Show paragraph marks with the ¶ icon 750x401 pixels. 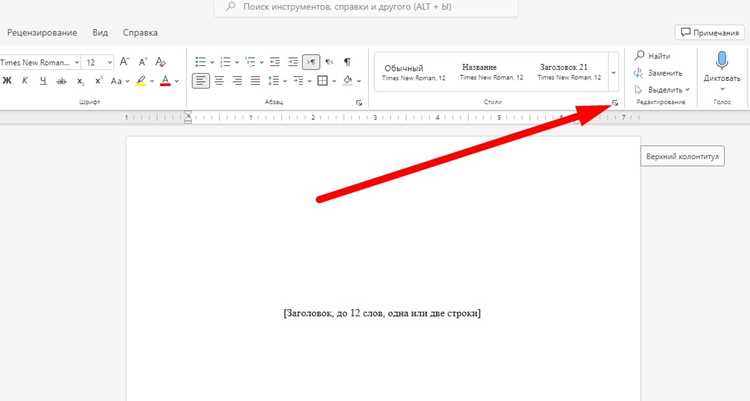tap(347, 62)
